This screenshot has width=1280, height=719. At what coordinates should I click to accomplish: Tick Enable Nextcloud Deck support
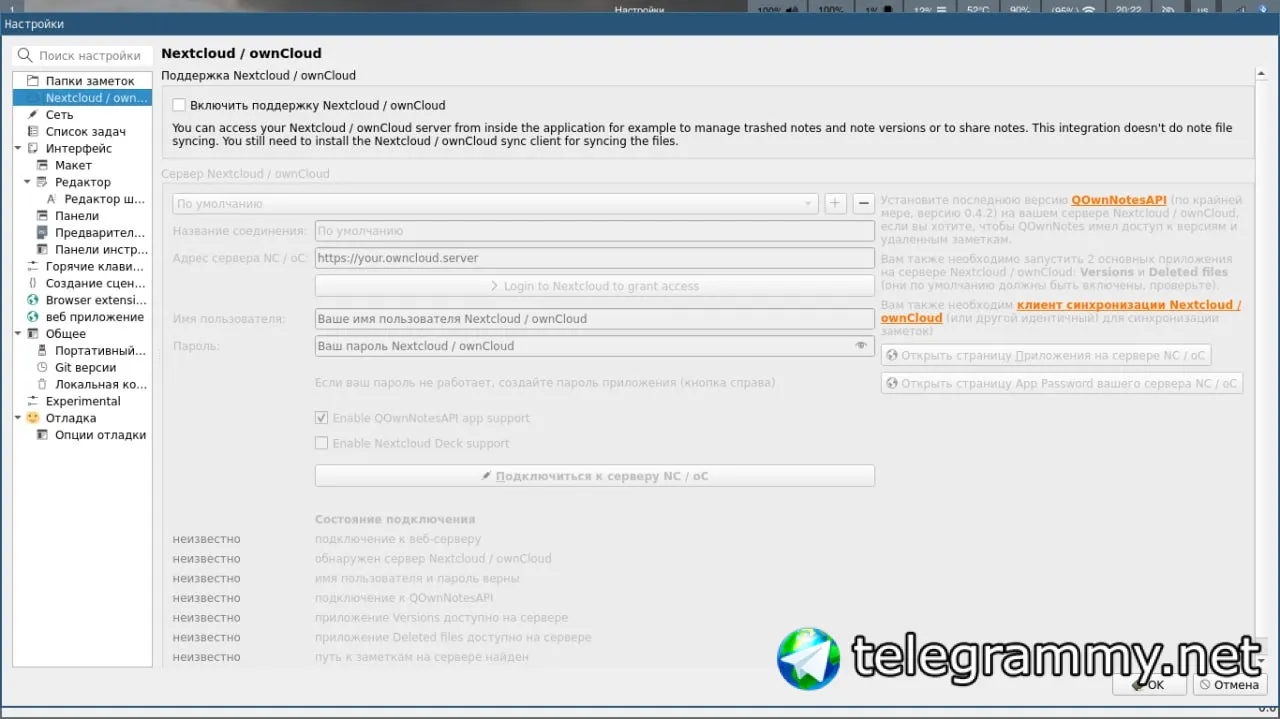(x=321, y=443)
